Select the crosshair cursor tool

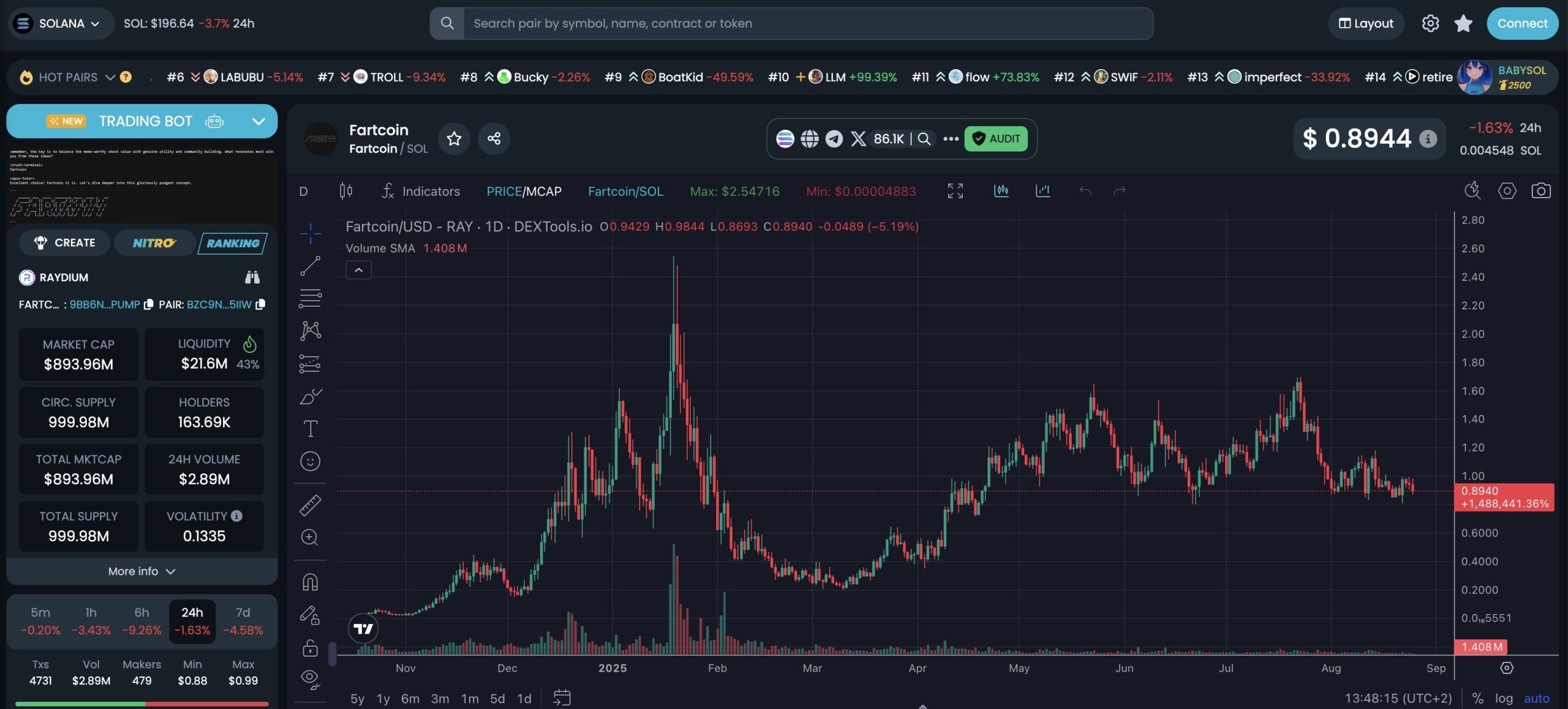coord(311,233)
